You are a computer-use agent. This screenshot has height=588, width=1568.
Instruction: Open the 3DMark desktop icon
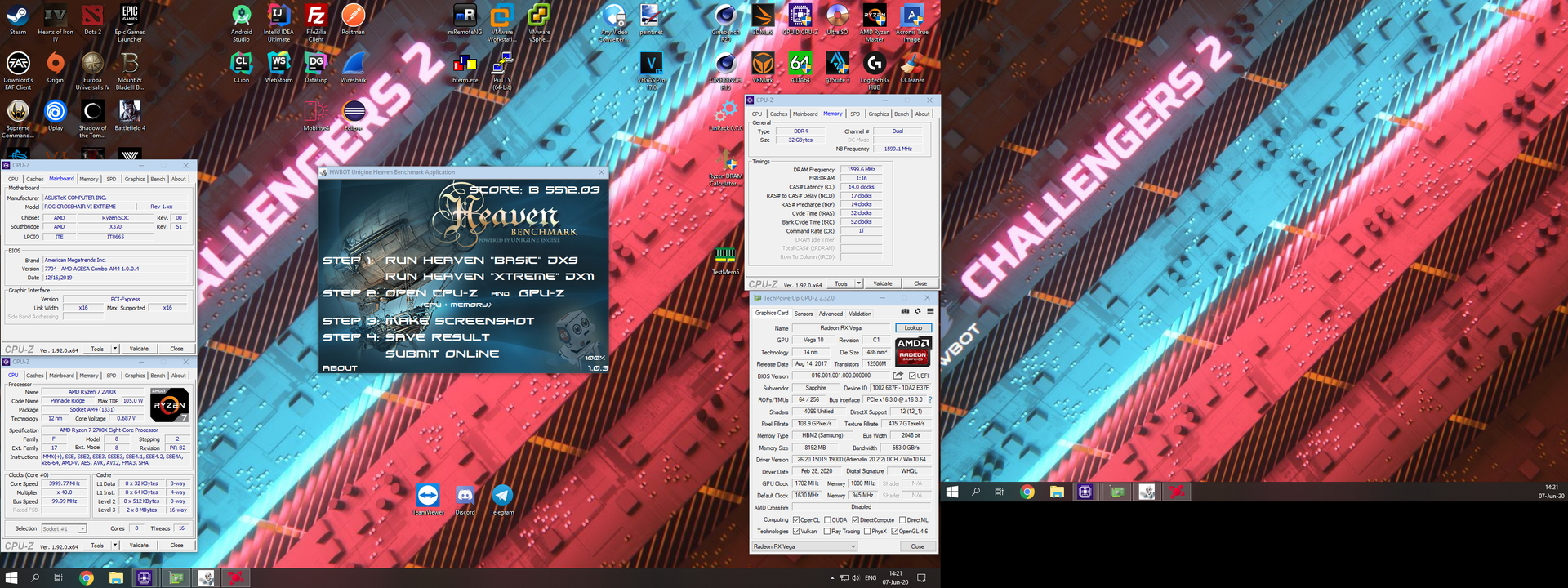point(762,21)
